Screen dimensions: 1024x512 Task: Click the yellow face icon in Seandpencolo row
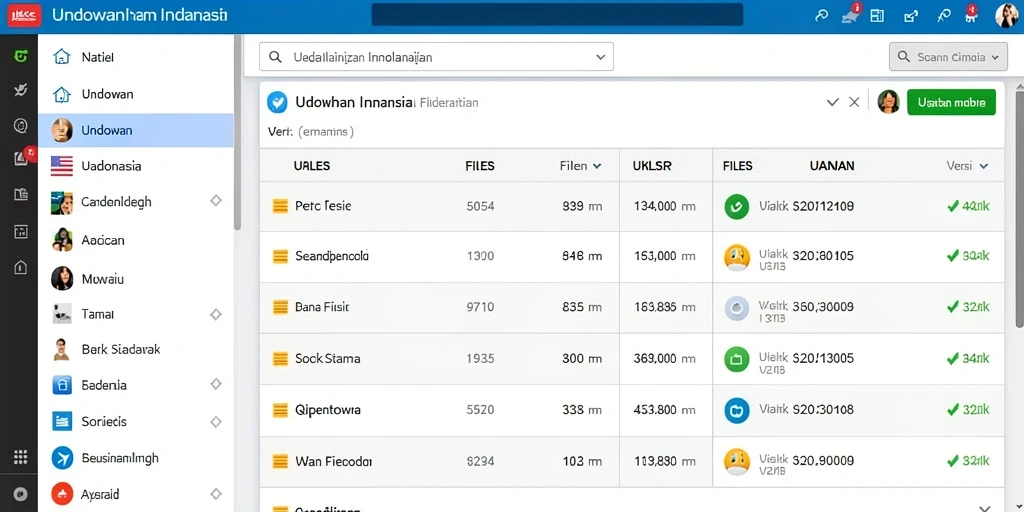point(737,257)
